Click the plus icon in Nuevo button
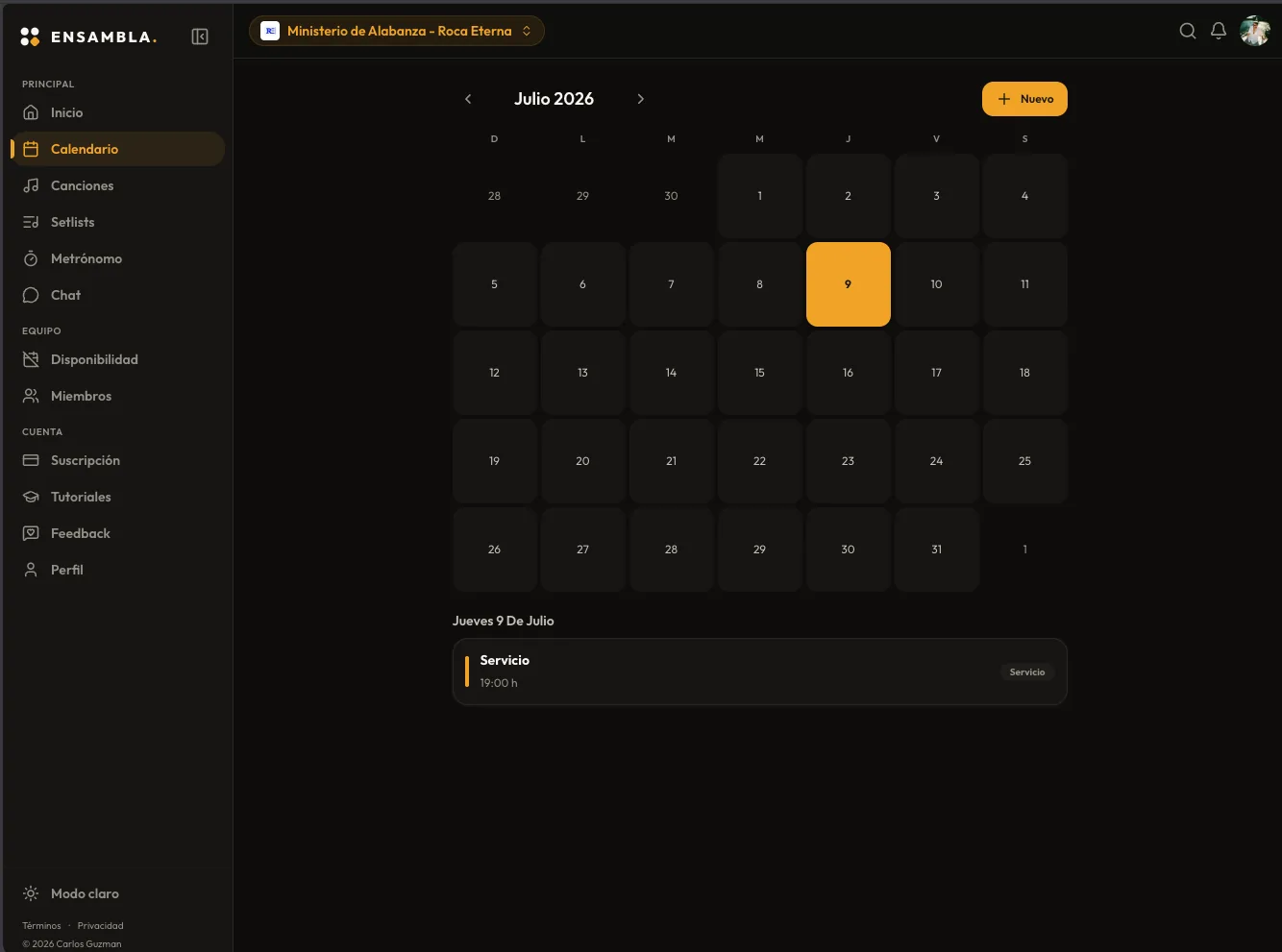The image size is (1282, 952). (1004, 99)
